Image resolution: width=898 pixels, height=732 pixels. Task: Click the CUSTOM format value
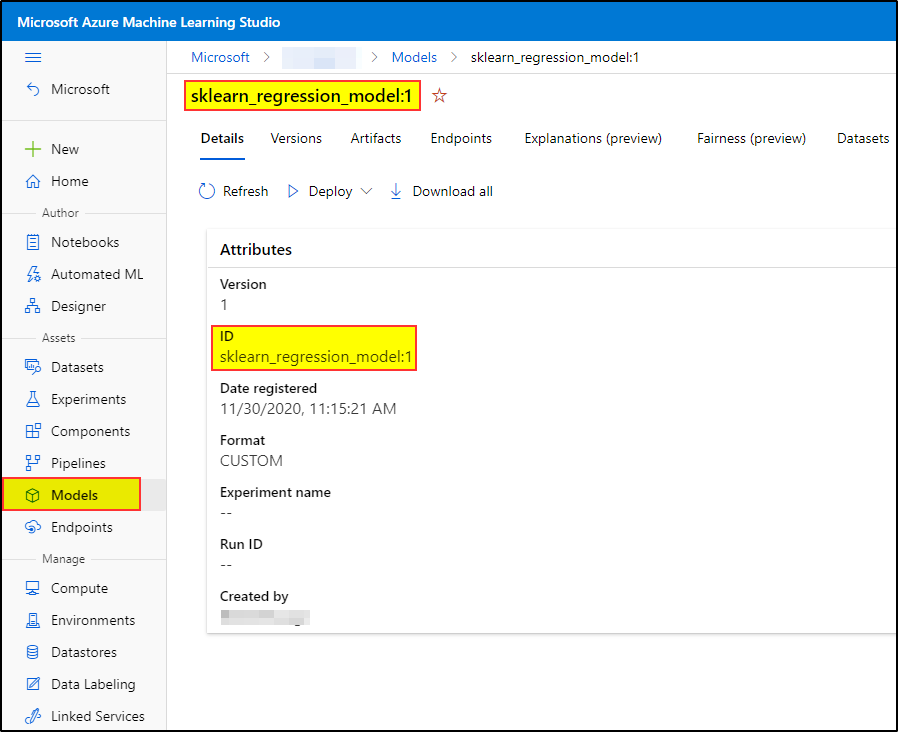point(251,461)
